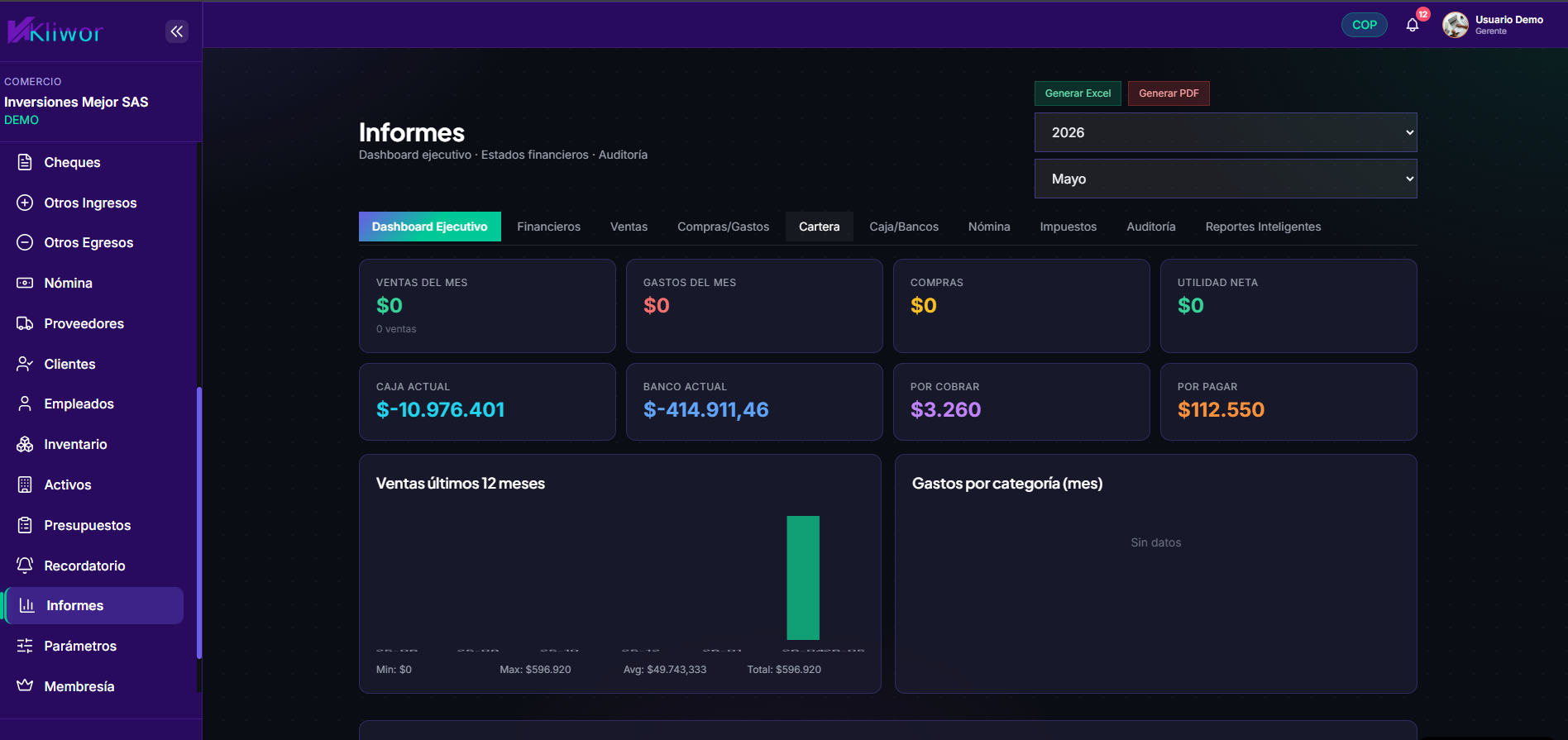Screen dimensions: 1568x740
Task: Click the Total: $596.920 chart statistic
Action: 784,670
